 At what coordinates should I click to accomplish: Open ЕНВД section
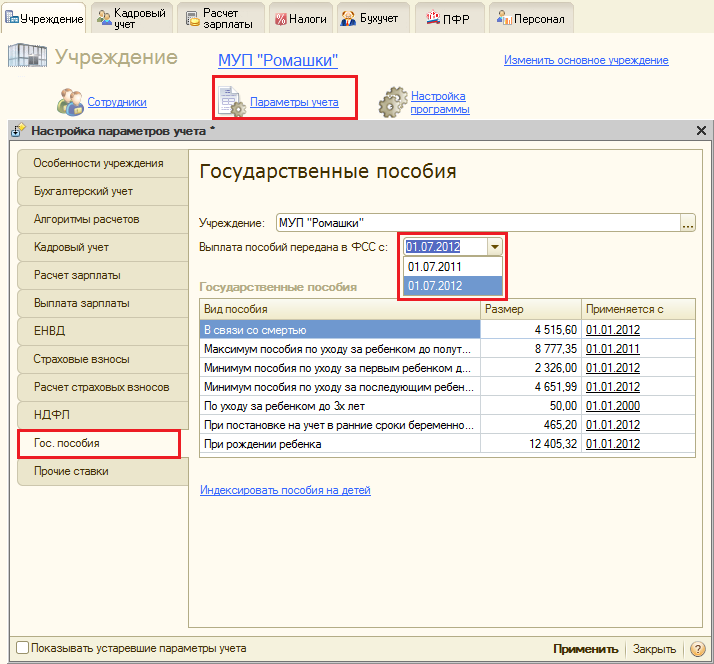(x=103, y=331)
